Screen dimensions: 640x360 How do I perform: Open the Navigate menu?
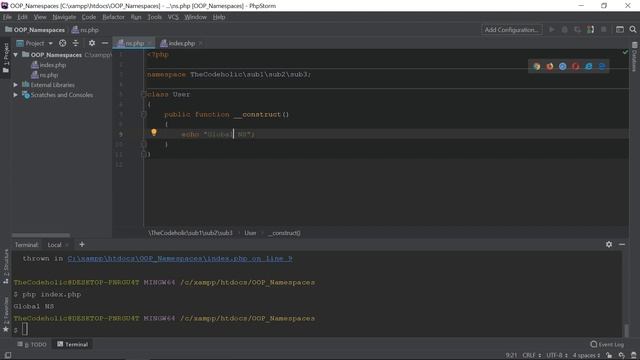click(x=64, y=17)
